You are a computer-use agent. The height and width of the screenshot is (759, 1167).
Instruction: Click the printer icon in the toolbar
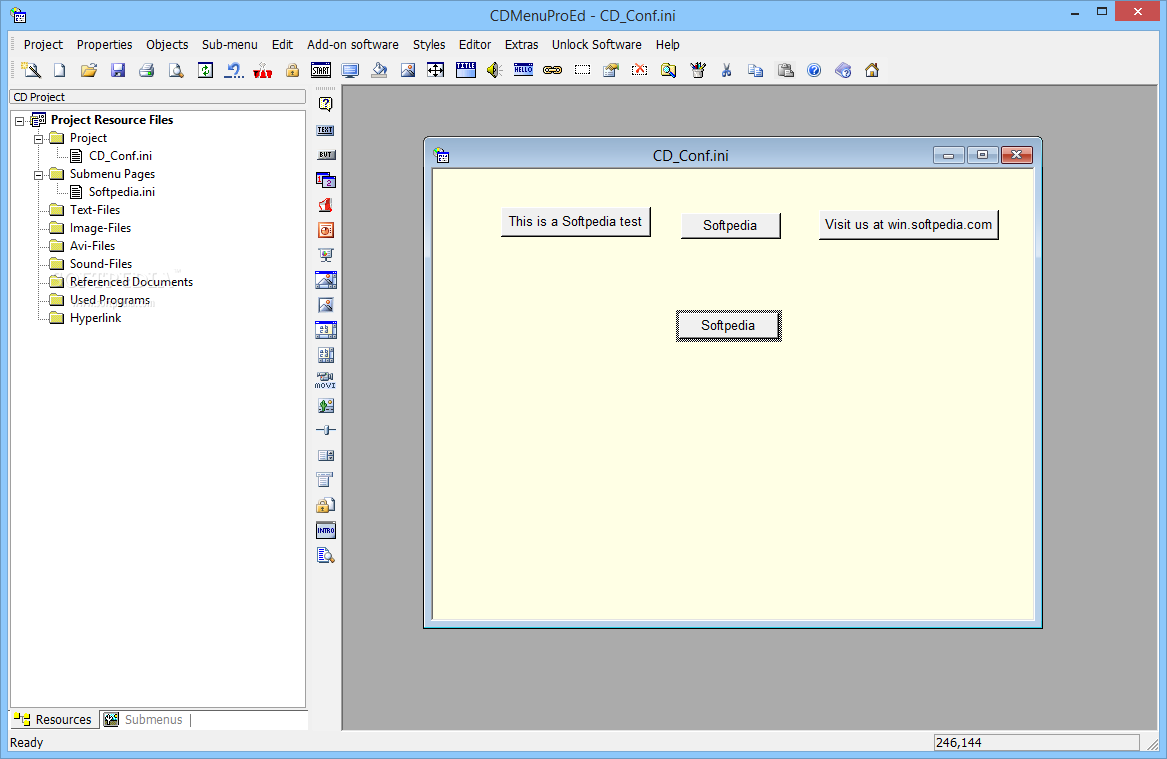[147, 70]
